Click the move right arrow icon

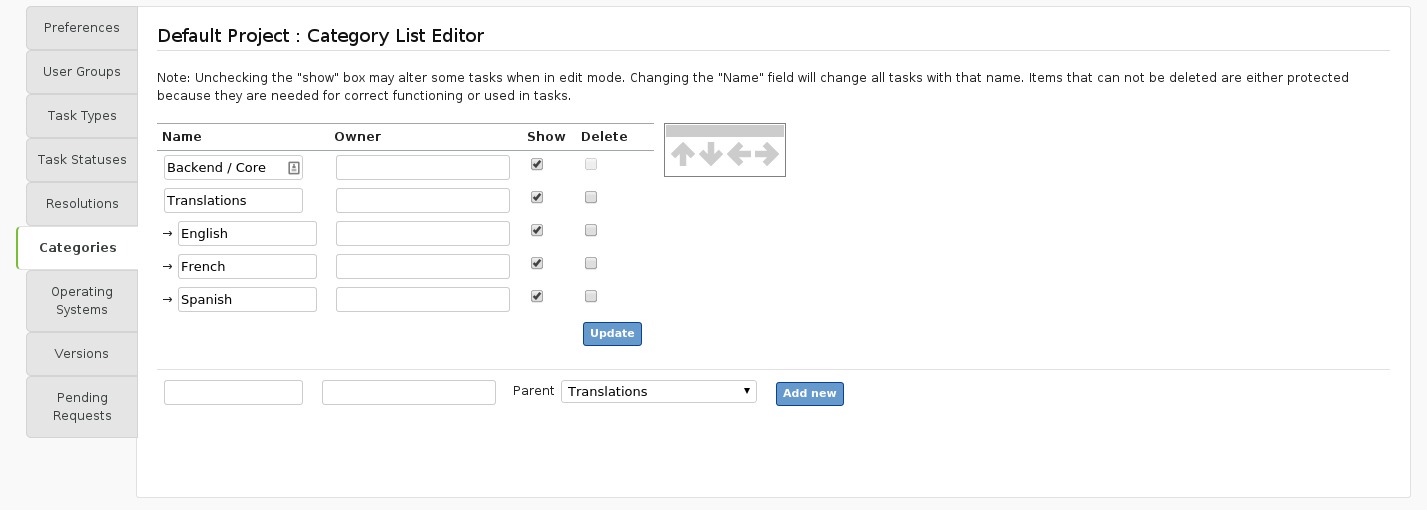tap(767, 154)
